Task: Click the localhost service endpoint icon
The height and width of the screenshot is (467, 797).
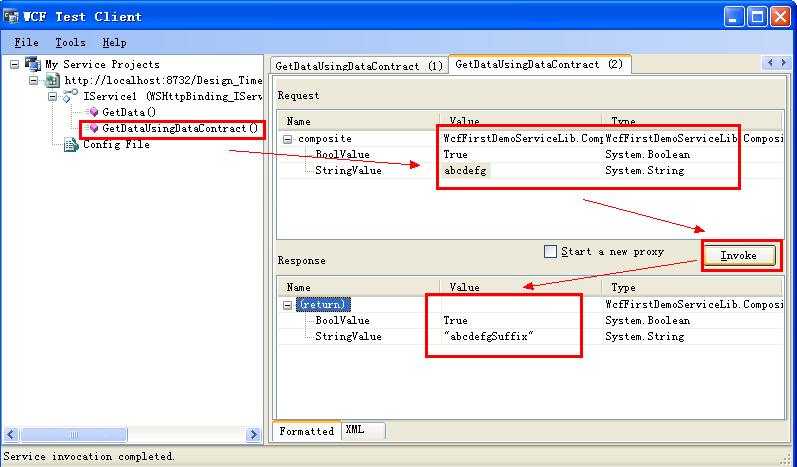Action: click(x=51, y=80)
